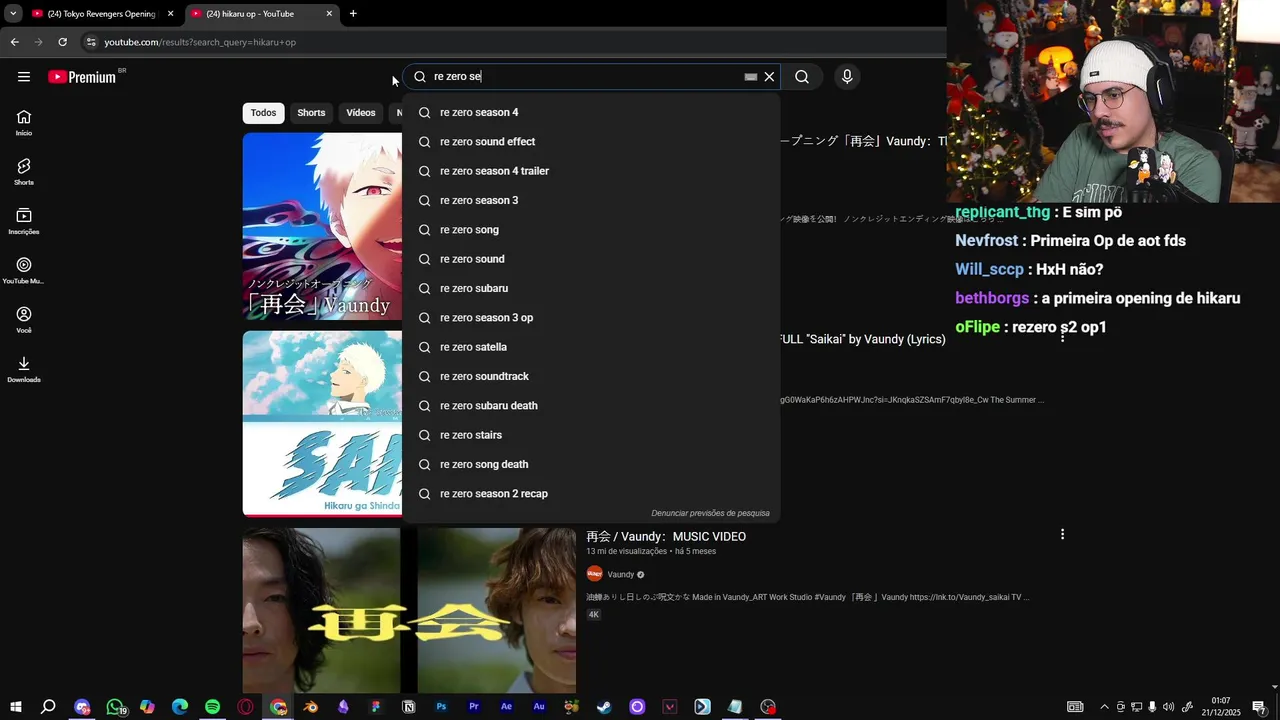This screenshot has width=1280, height=720.
Task: Show hidden system tray icons
Action: point(1104,707)
